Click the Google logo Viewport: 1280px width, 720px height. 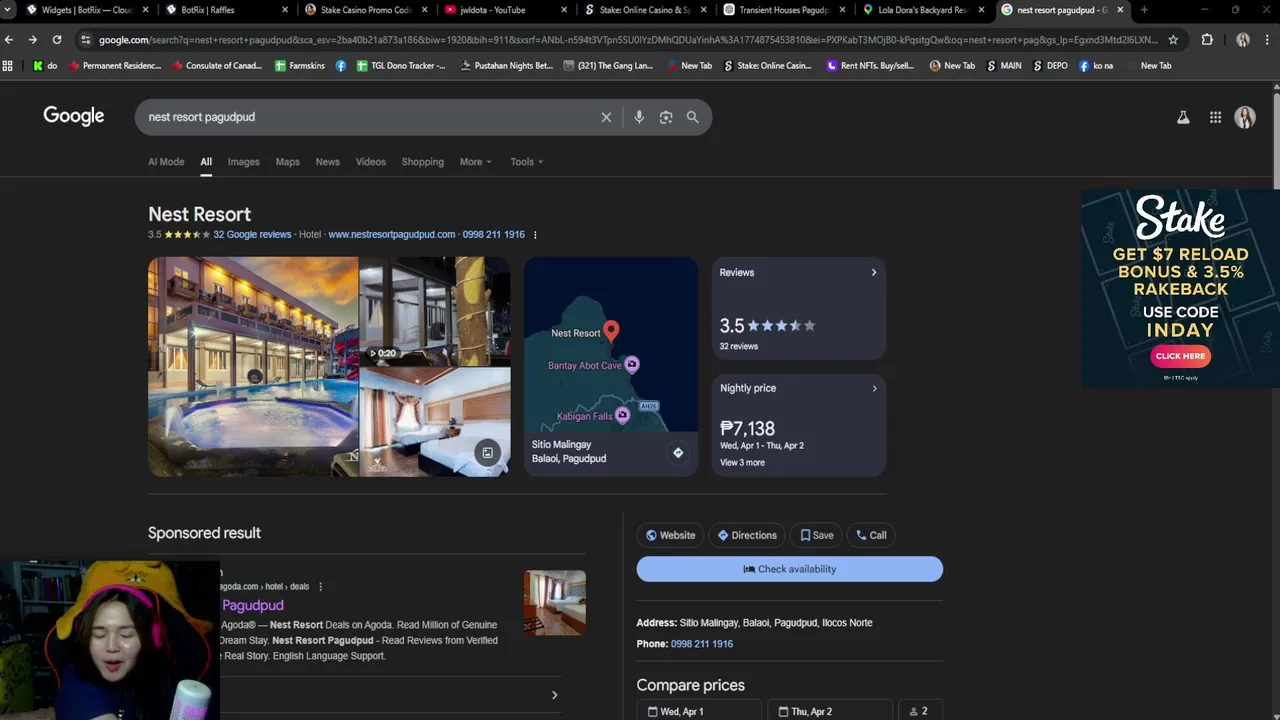pyautogui.click(x=74, y=116)
